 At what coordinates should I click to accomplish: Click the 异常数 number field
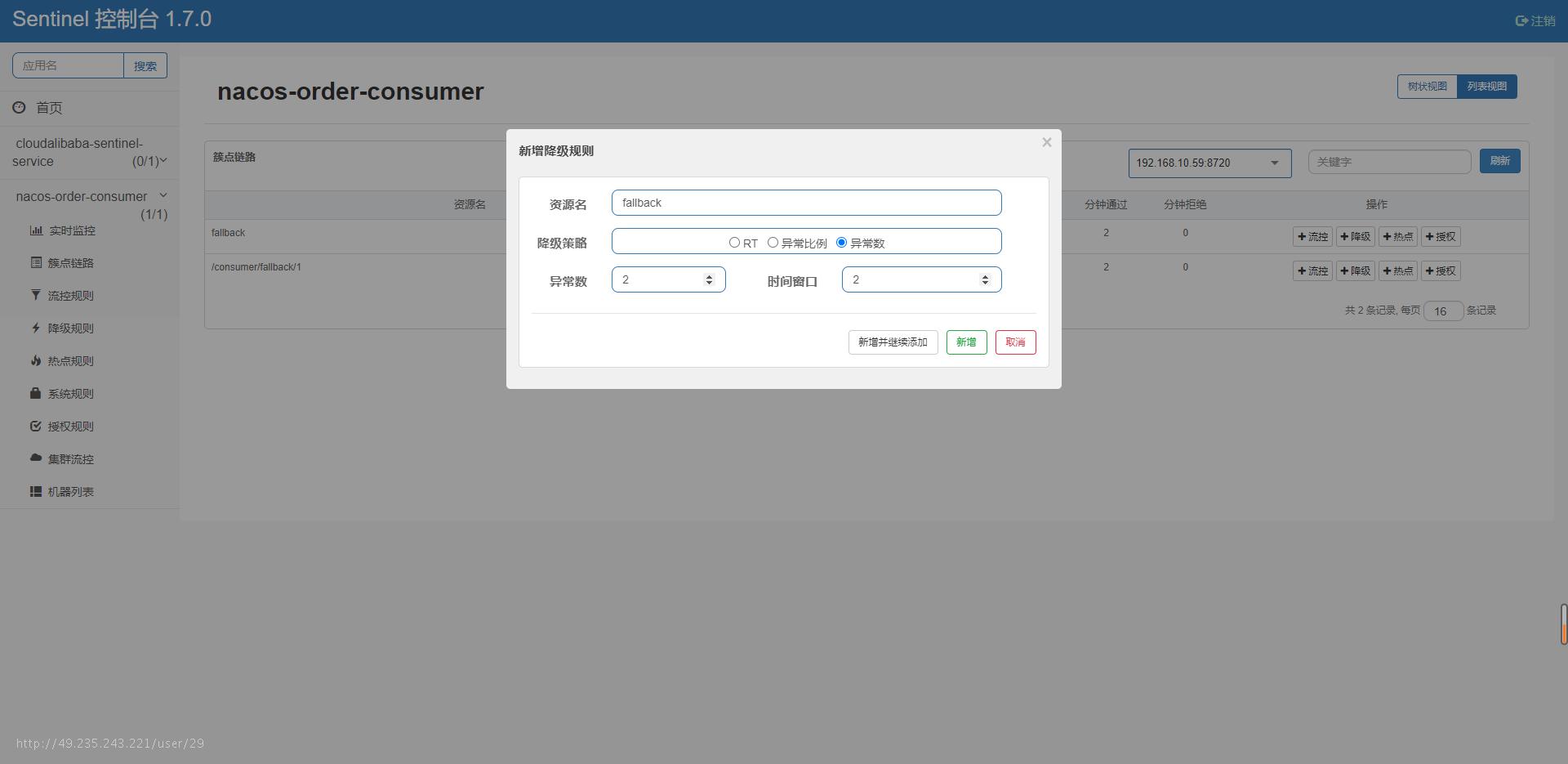[668, 279]
